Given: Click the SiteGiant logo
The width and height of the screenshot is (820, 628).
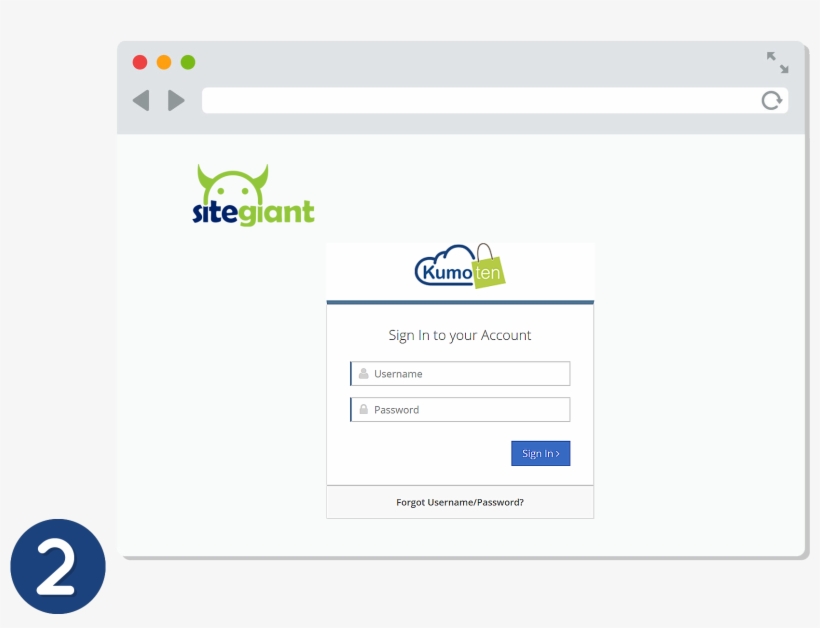Looking at the screenshot, I should point(254,195).
